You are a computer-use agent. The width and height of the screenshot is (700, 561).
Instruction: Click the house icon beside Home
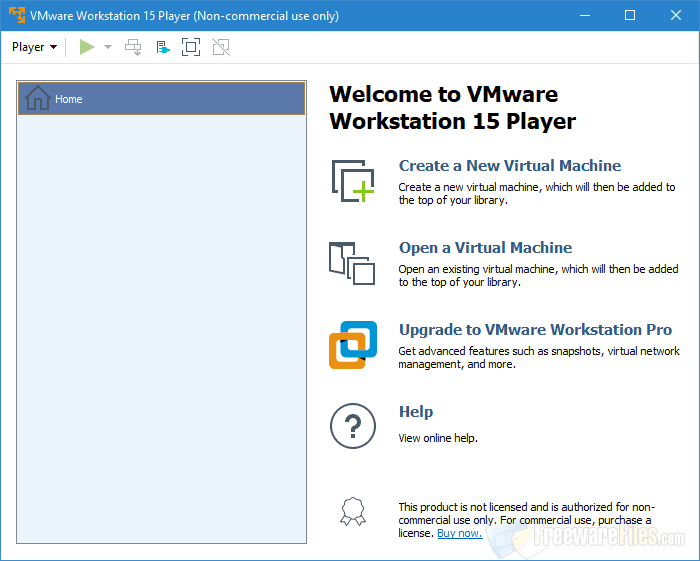(x=38, y=98)
